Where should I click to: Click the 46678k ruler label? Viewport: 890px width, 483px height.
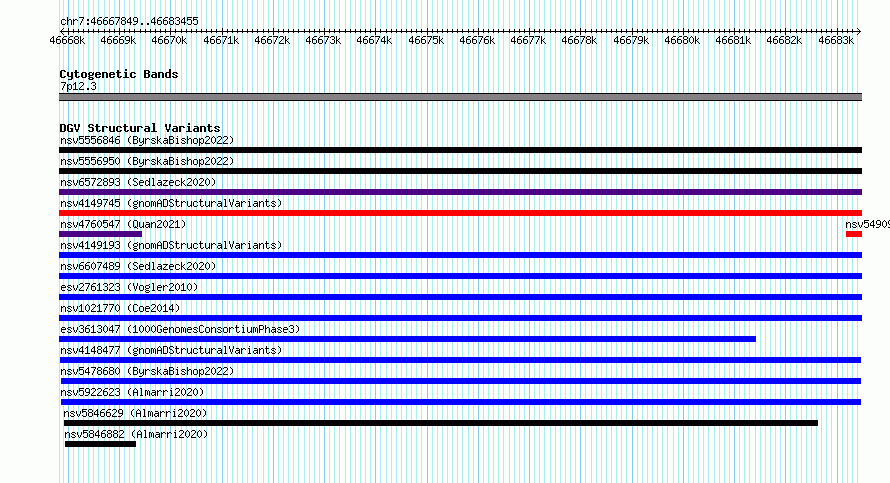pos(579,40)
